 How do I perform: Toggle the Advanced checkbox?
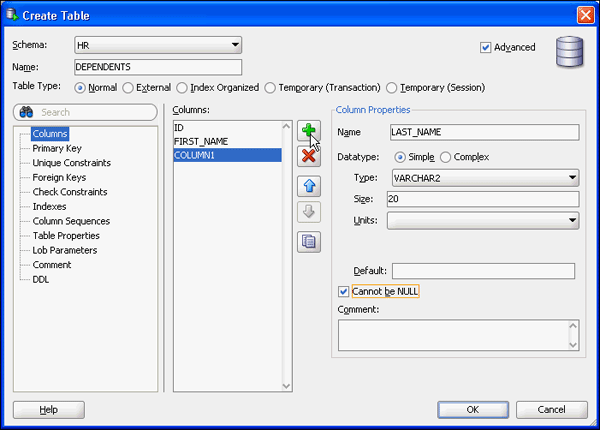tap(485, 47)
